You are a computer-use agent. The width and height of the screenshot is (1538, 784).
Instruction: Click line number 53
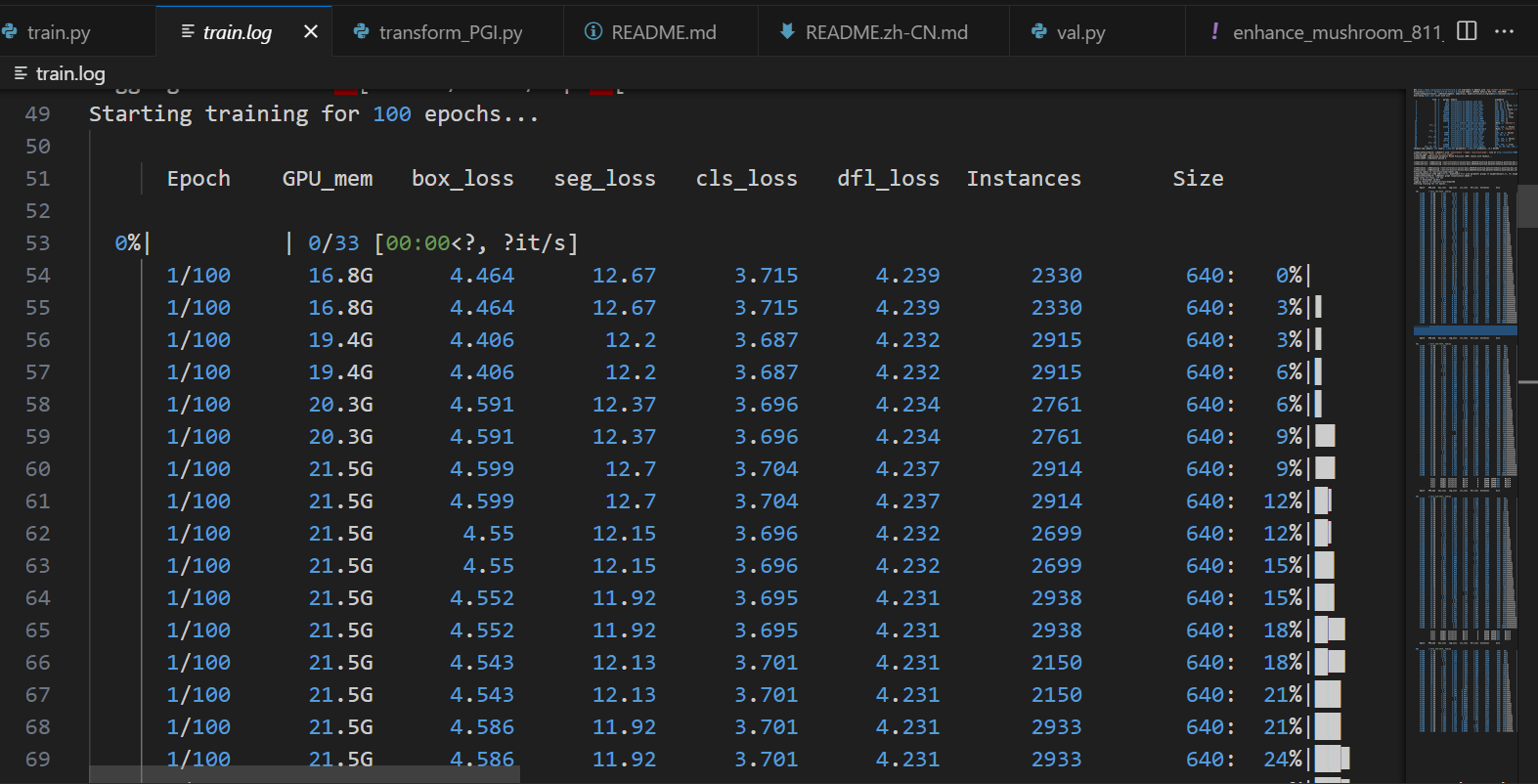point(37,243)
